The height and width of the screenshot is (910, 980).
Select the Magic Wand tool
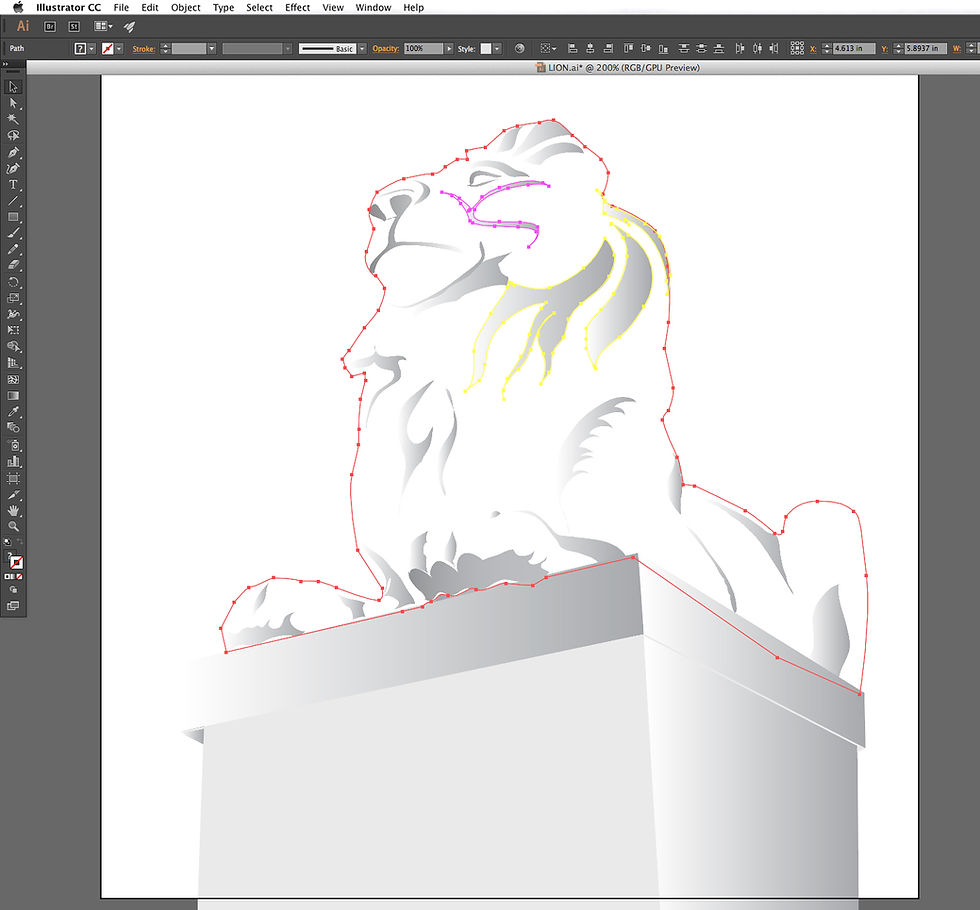tap(13, 118)
